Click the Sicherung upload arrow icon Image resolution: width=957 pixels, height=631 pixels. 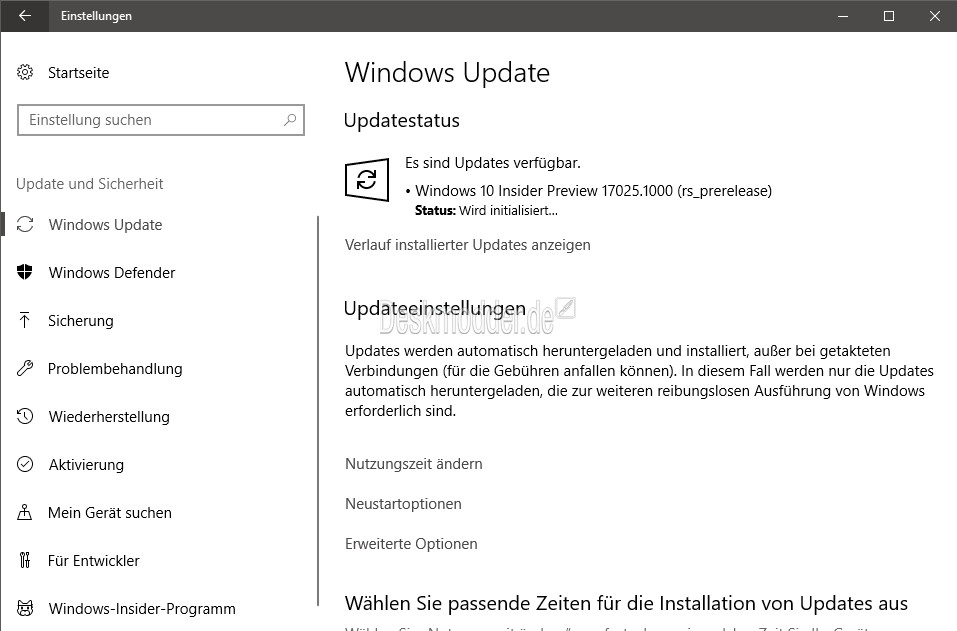pos(24,320)
